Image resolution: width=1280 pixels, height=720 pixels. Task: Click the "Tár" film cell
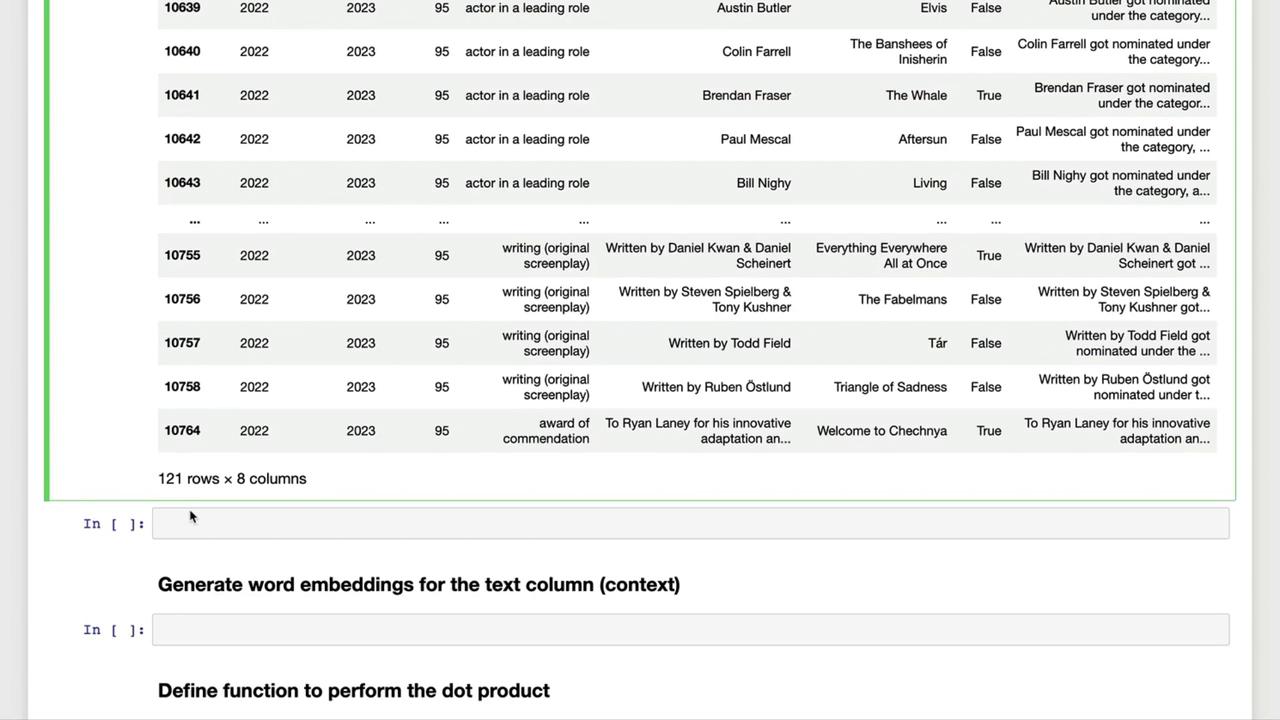[937, 343]
